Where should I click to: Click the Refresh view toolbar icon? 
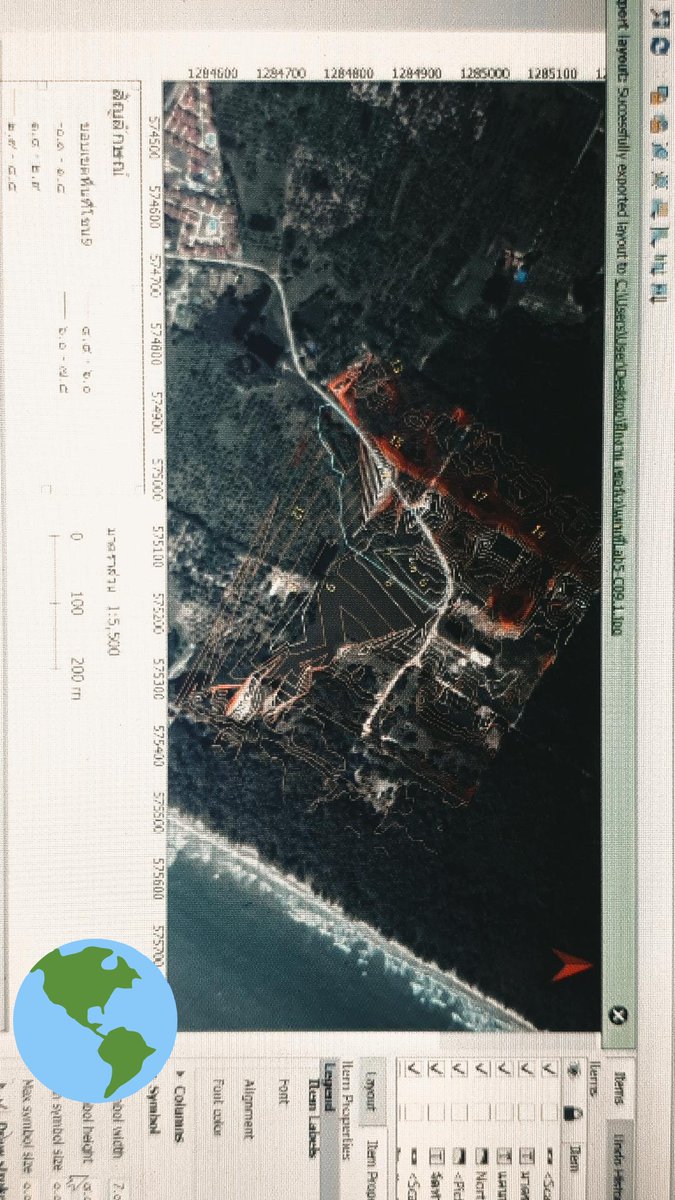tap(659, 46)
